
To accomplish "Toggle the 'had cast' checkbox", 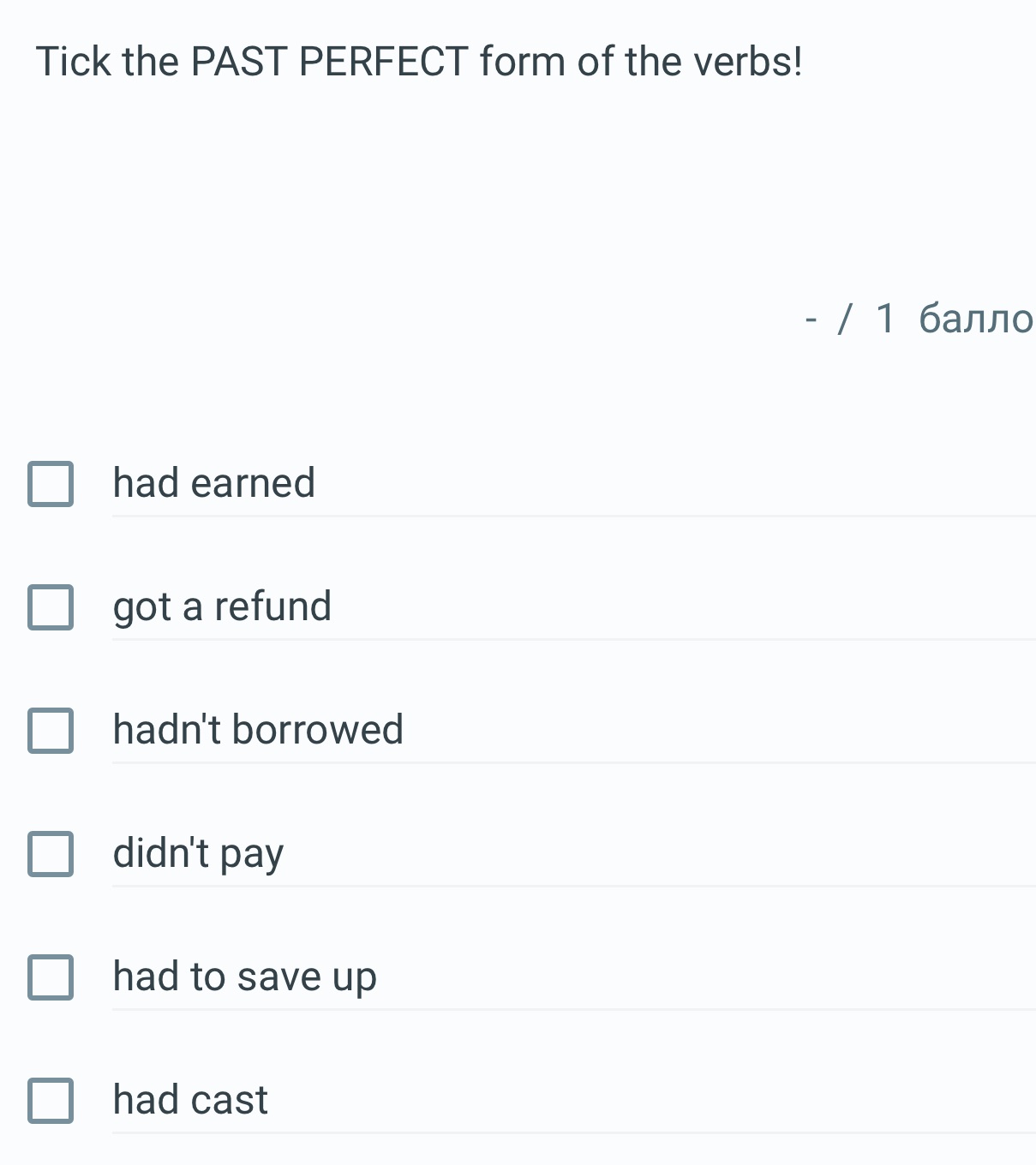I will 51,1101.
